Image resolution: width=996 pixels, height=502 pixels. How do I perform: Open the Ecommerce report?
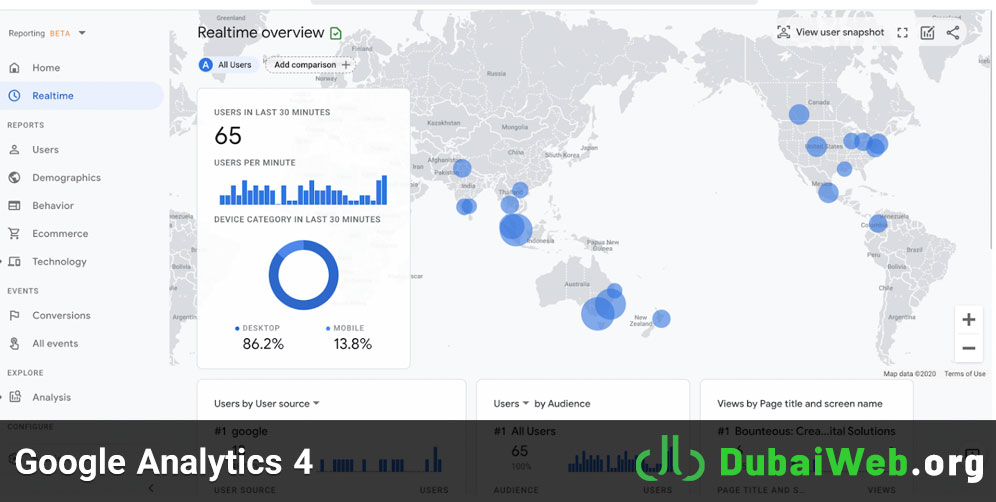pos(60,234)
